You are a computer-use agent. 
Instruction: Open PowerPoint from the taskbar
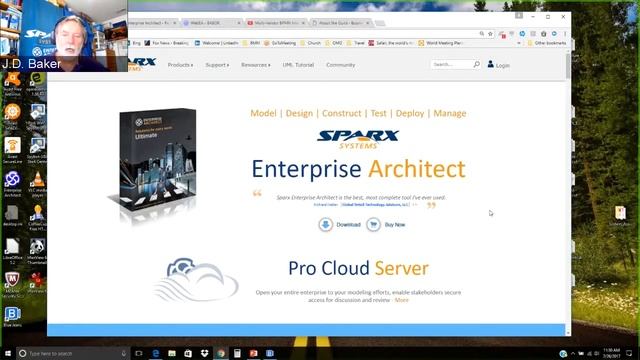tap(253, 353)
